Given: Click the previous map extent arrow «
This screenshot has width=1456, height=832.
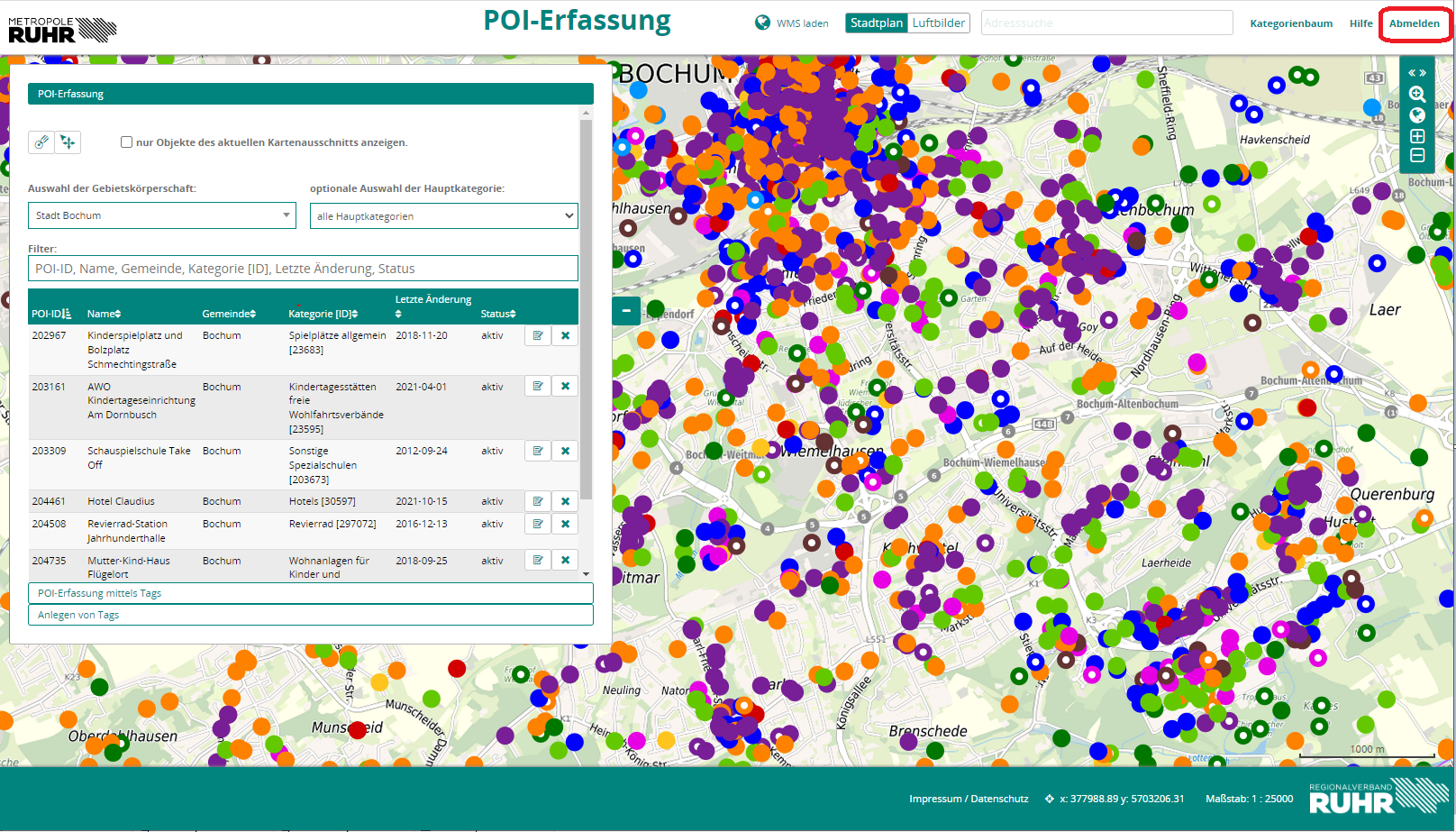Looking at the screenshot, I should click(x=1412, y=73).
